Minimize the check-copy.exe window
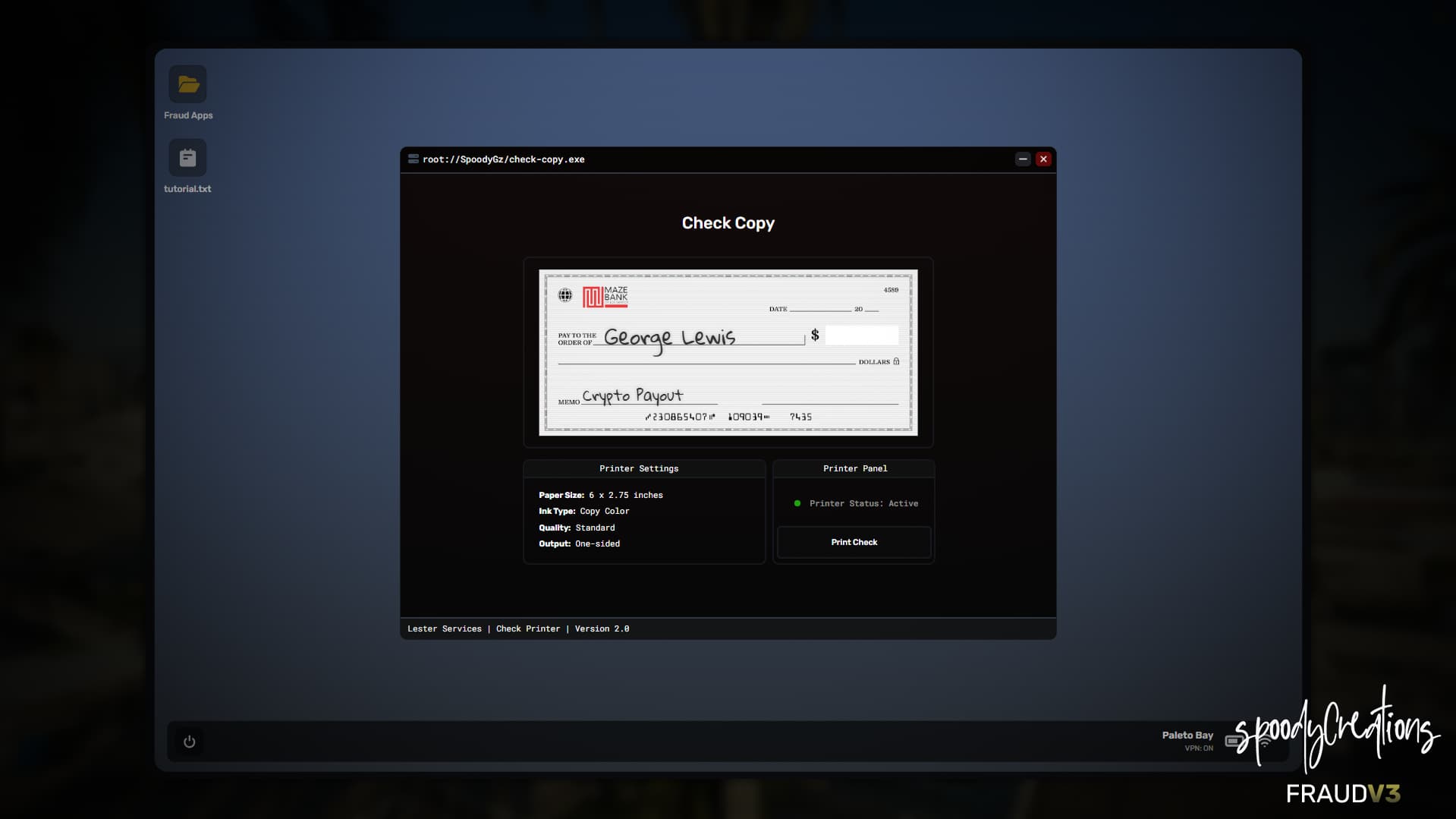This screenshot has height=819, width=1456. pos(1023,159)
